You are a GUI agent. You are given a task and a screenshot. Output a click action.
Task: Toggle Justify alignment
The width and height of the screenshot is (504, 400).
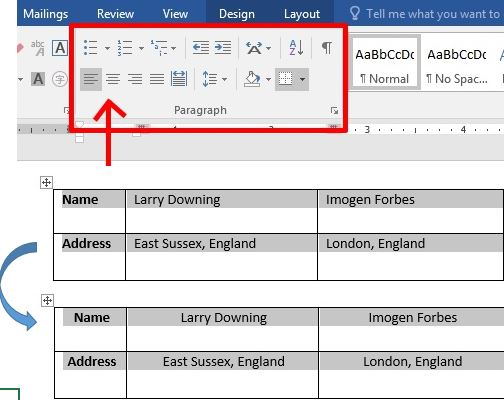point(157,79)
